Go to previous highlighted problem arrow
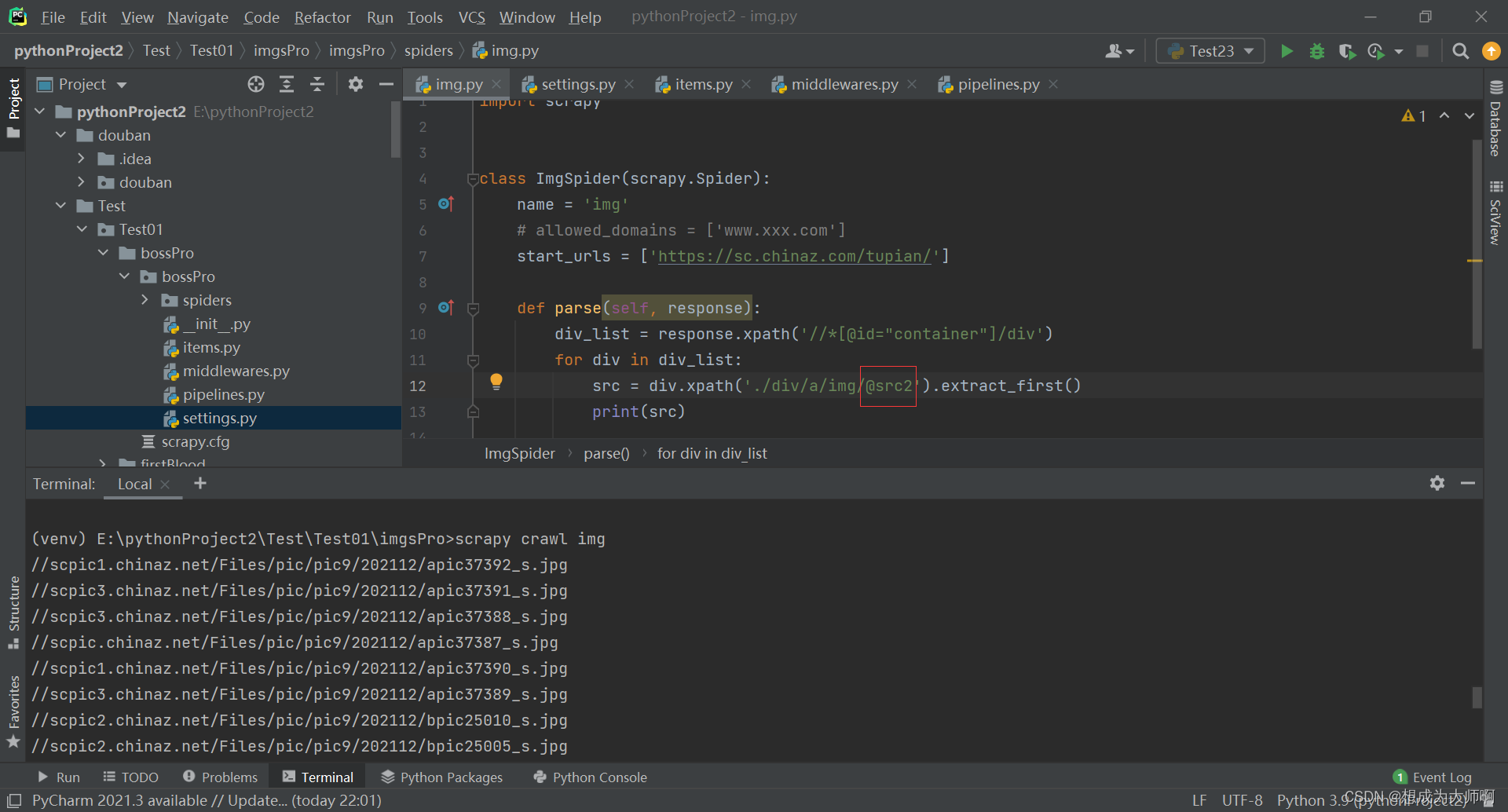The image size is (1508, 812). [1444, 115]
